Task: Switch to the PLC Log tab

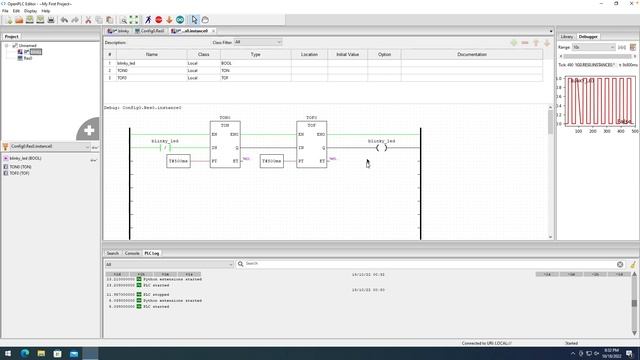Action: 152,253
